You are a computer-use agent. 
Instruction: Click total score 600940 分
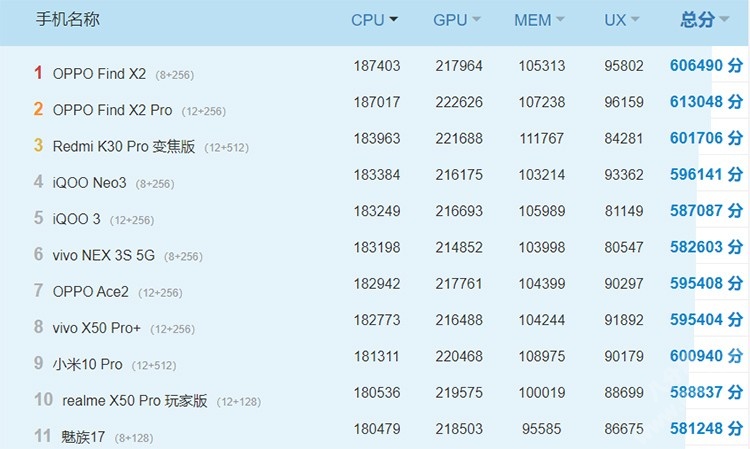pos(706,356)
